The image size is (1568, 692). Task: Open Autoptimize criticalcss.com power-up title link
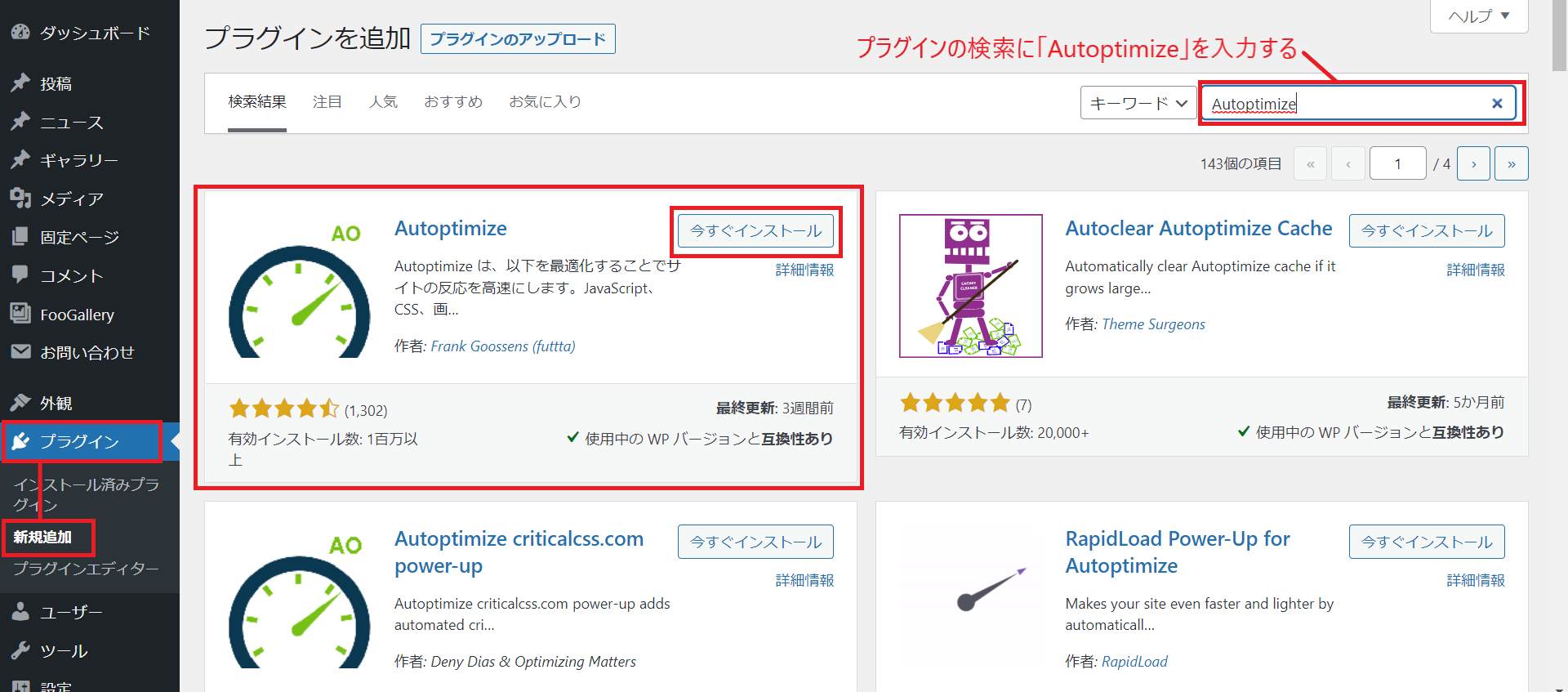pyautogui.click(x=519, y=552)
